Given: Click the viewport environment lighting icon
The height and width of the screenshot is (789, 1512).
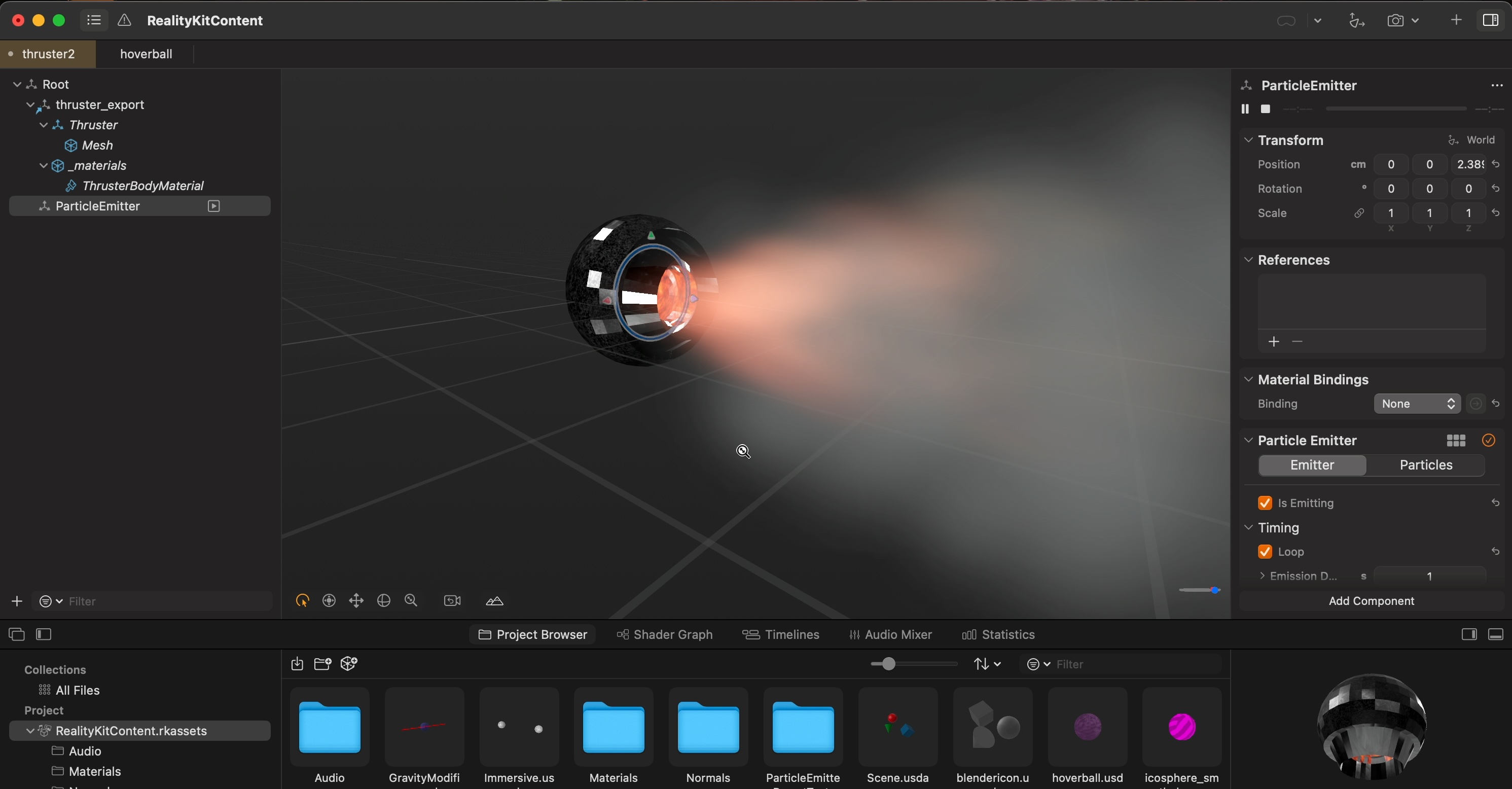Looking at the screenshot, I should (494, 600).
